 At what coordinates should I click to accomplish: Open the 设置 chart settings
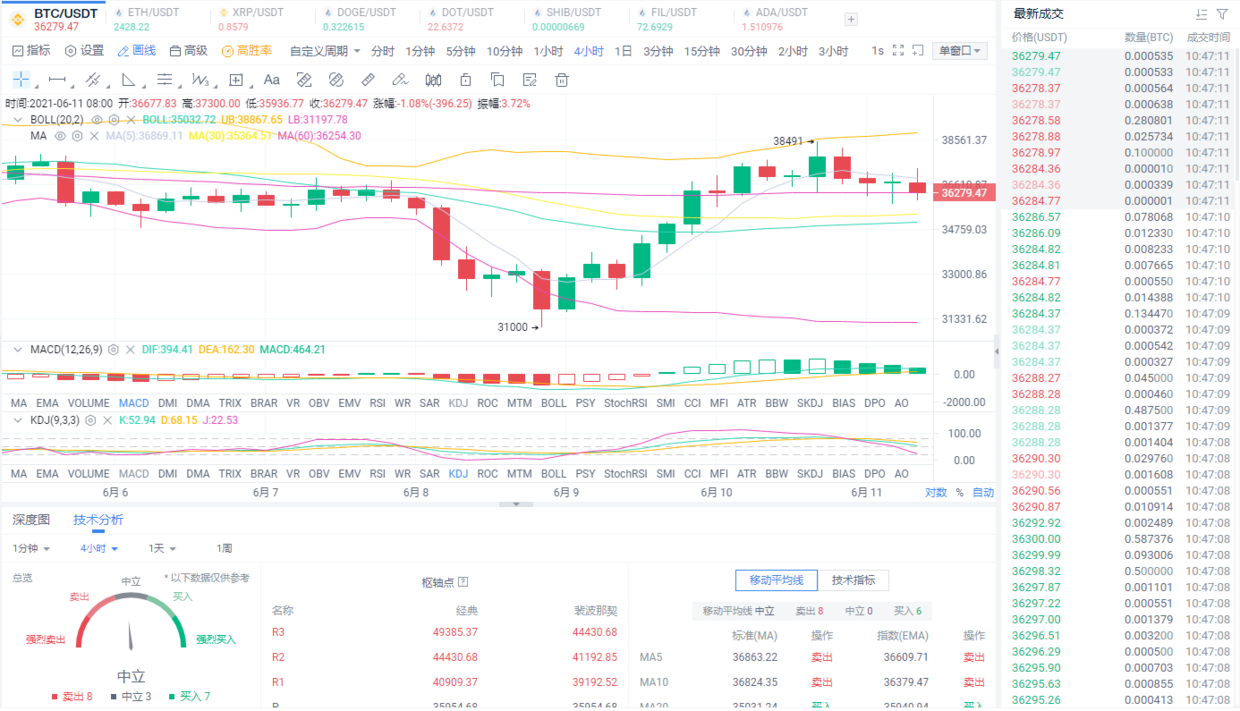click(x=84, y=51)
